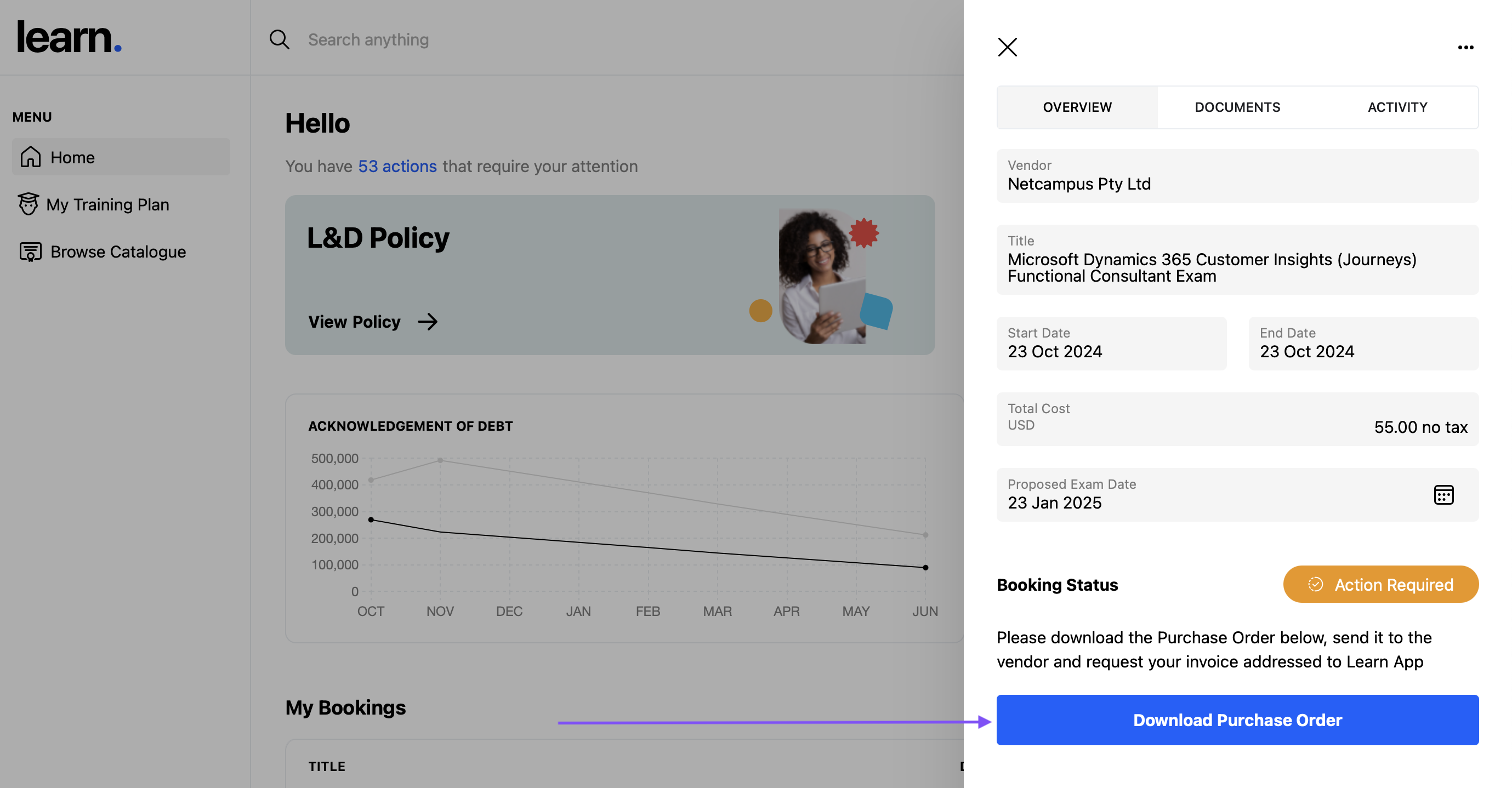The width and height of the screenshot is (1512, 788).
Task: Click the My Training Plan graduate icon
Action: point(28,204)
